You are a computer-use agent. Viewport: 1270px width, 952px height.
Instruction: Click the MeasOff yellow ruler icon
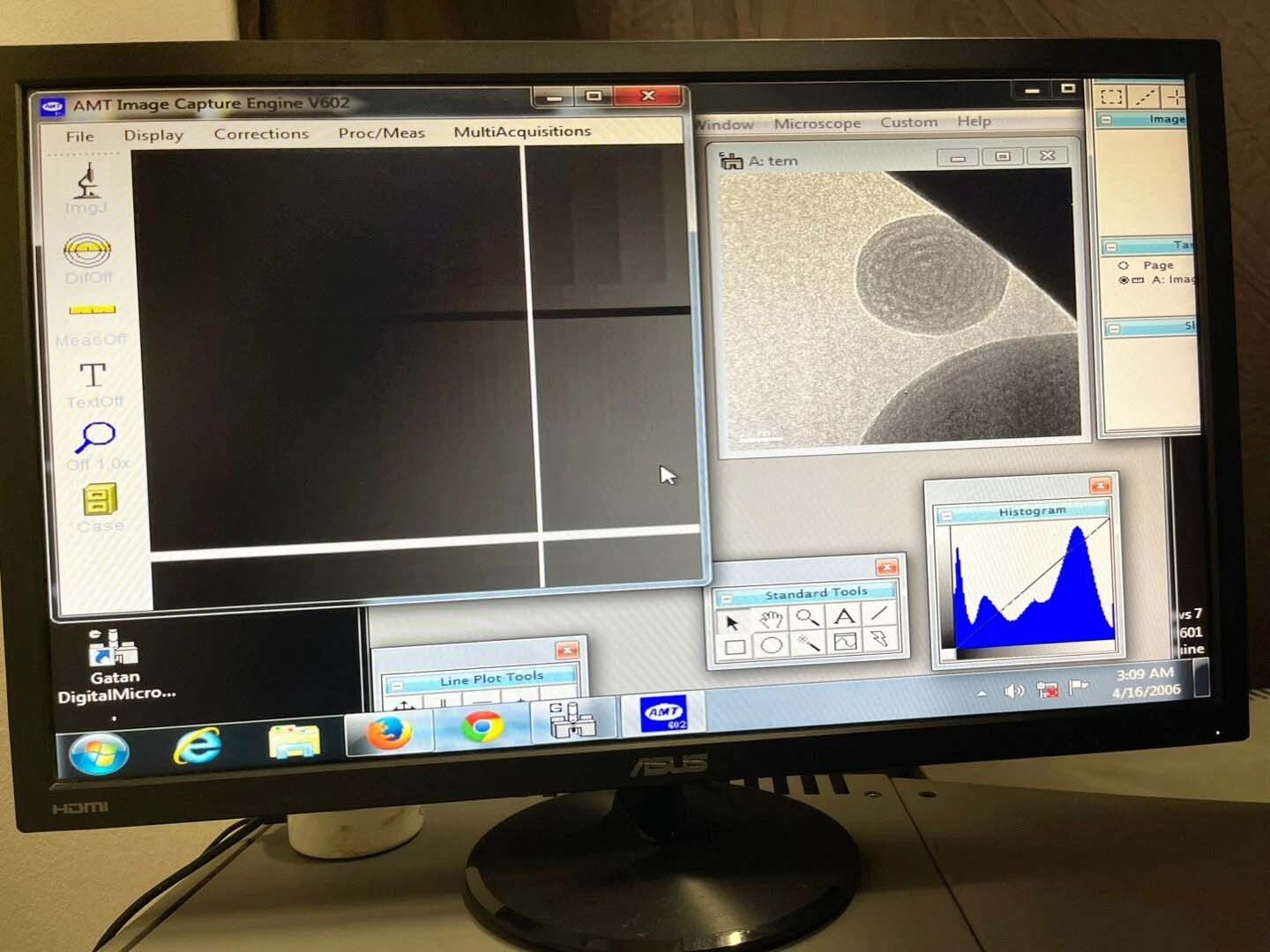click(92, 310)
